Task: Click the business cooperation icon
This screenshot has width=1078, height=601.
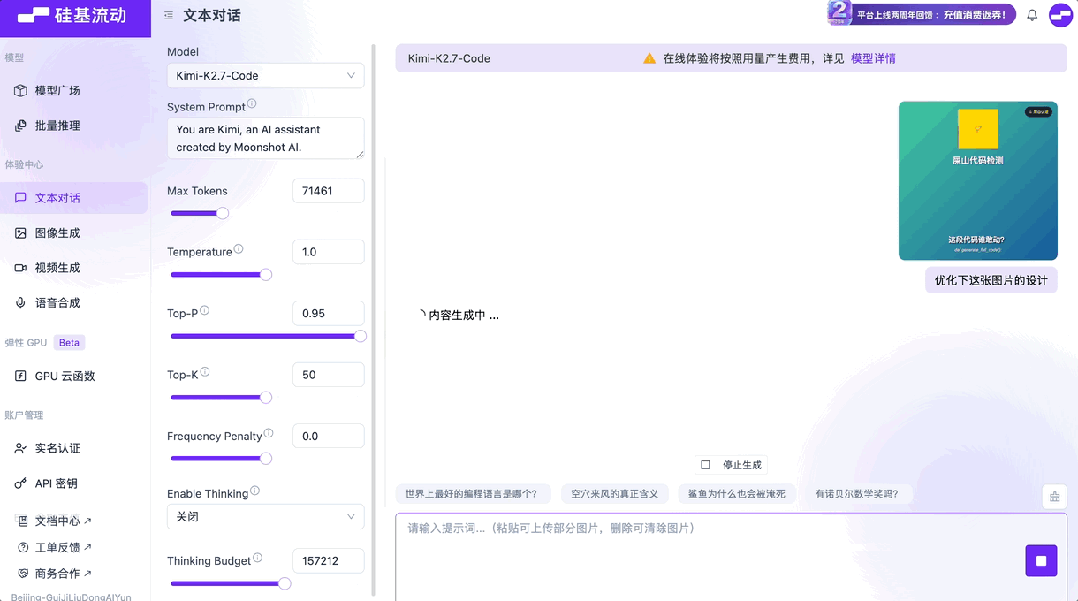Action: [x=23, y=573]
